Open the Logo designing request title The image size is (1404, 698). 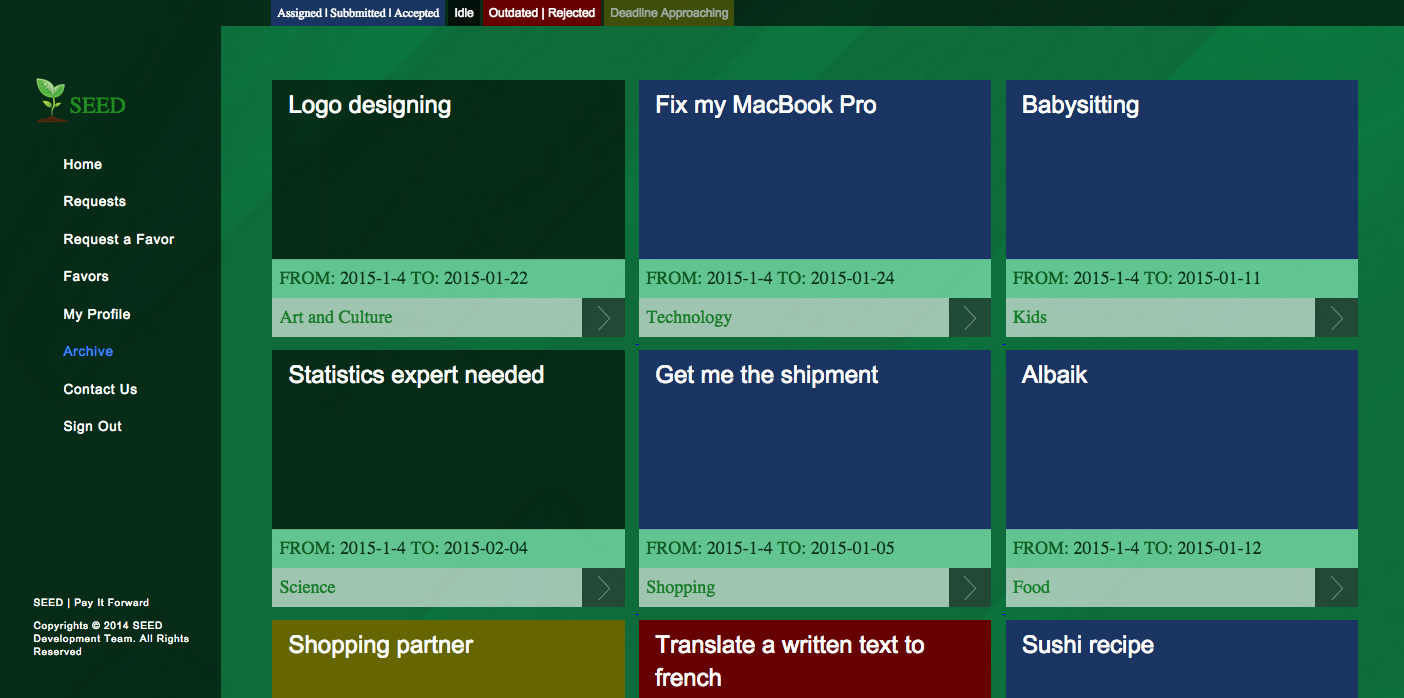tap(369, 105)
